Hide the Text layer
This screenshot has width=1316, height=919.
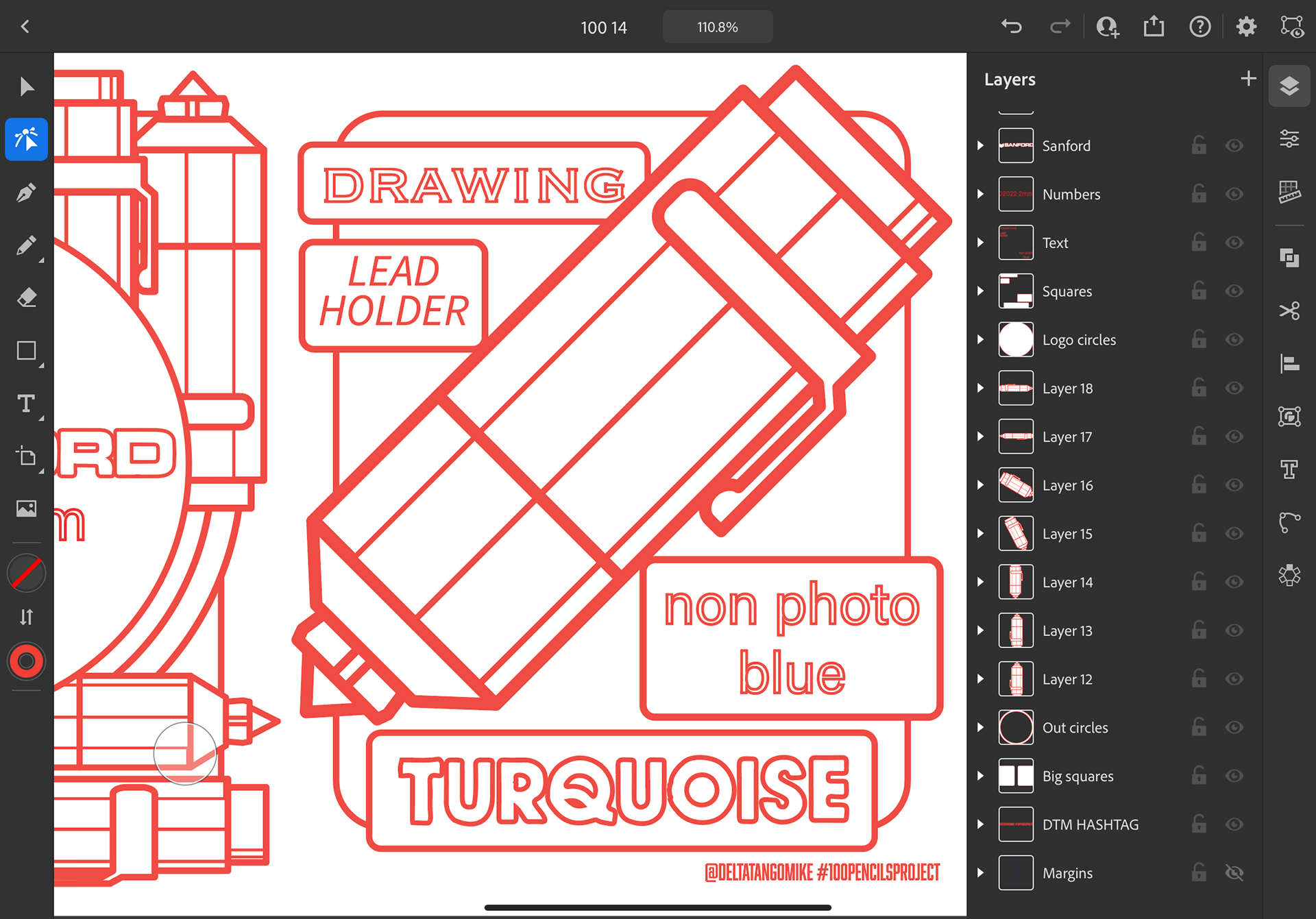[x=1234, y=243]
